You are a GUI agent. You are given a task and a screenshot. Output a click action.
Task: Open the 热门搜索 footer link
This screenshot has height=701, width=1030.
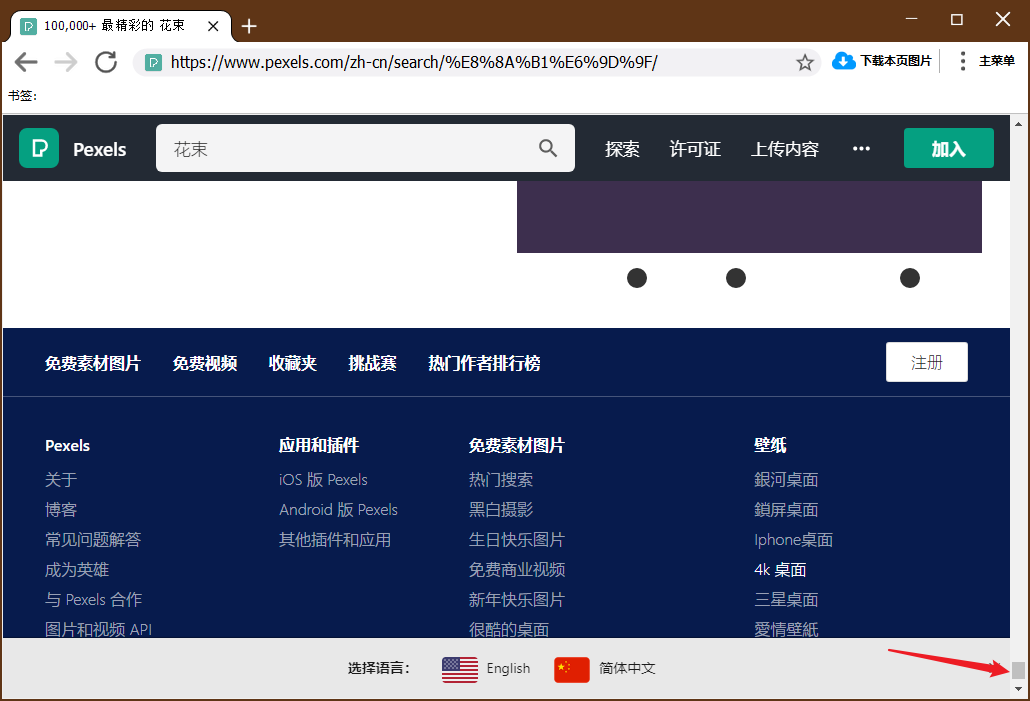[x=501, y=480]
